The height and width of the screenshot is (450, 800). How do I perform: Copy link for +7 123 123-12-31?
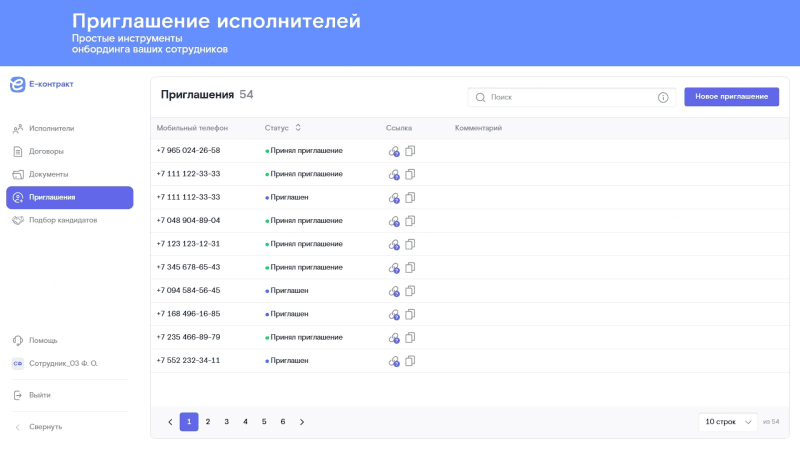click(410, 244)
